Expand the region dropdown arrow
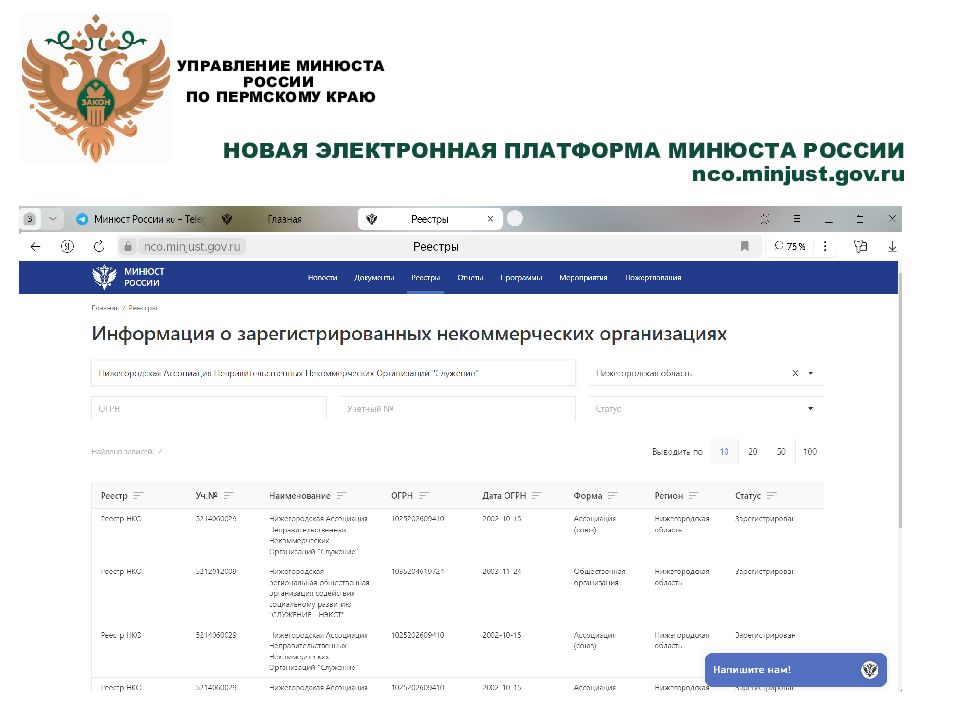 coord(811,373)
